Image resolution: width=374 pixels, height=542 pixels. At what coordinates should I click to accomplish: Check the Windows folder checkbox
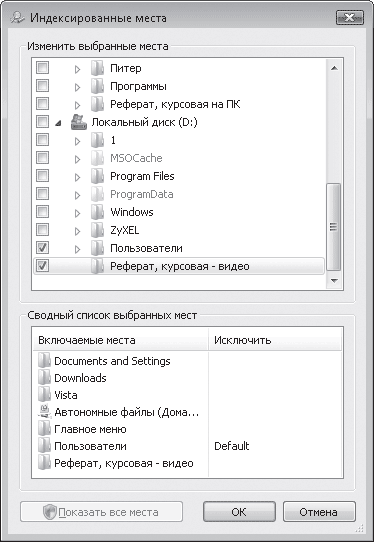pos(43,211)
